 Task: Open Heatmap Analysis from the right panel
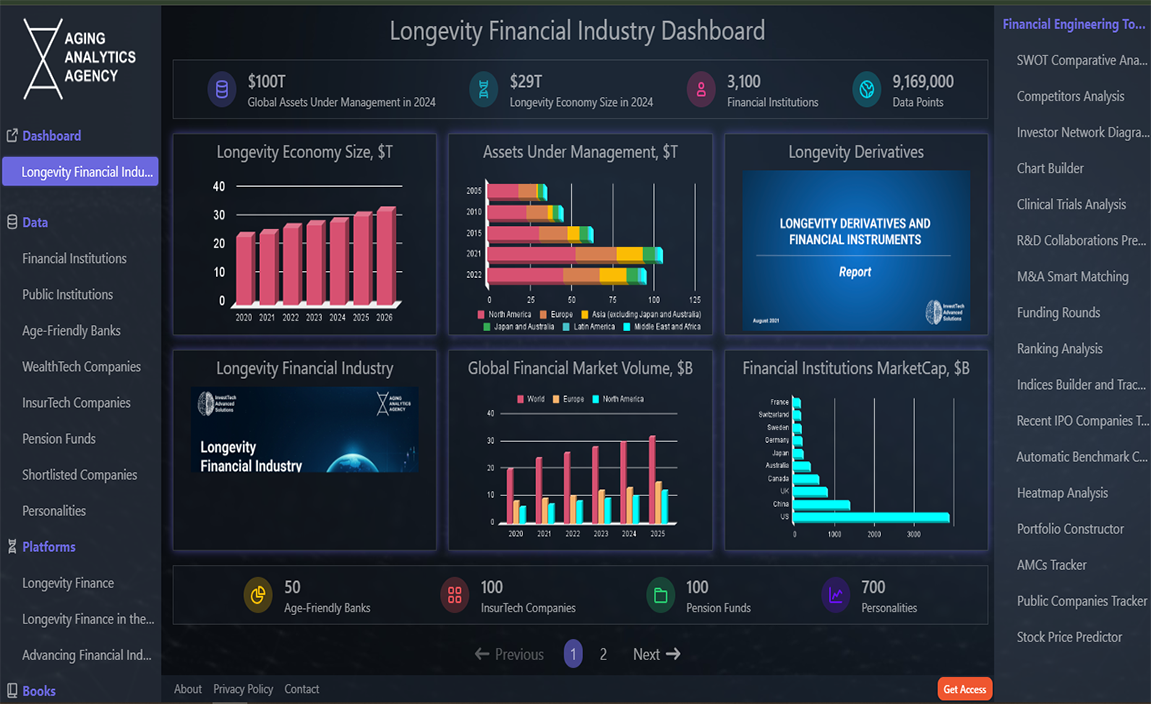coord(1062,493)
